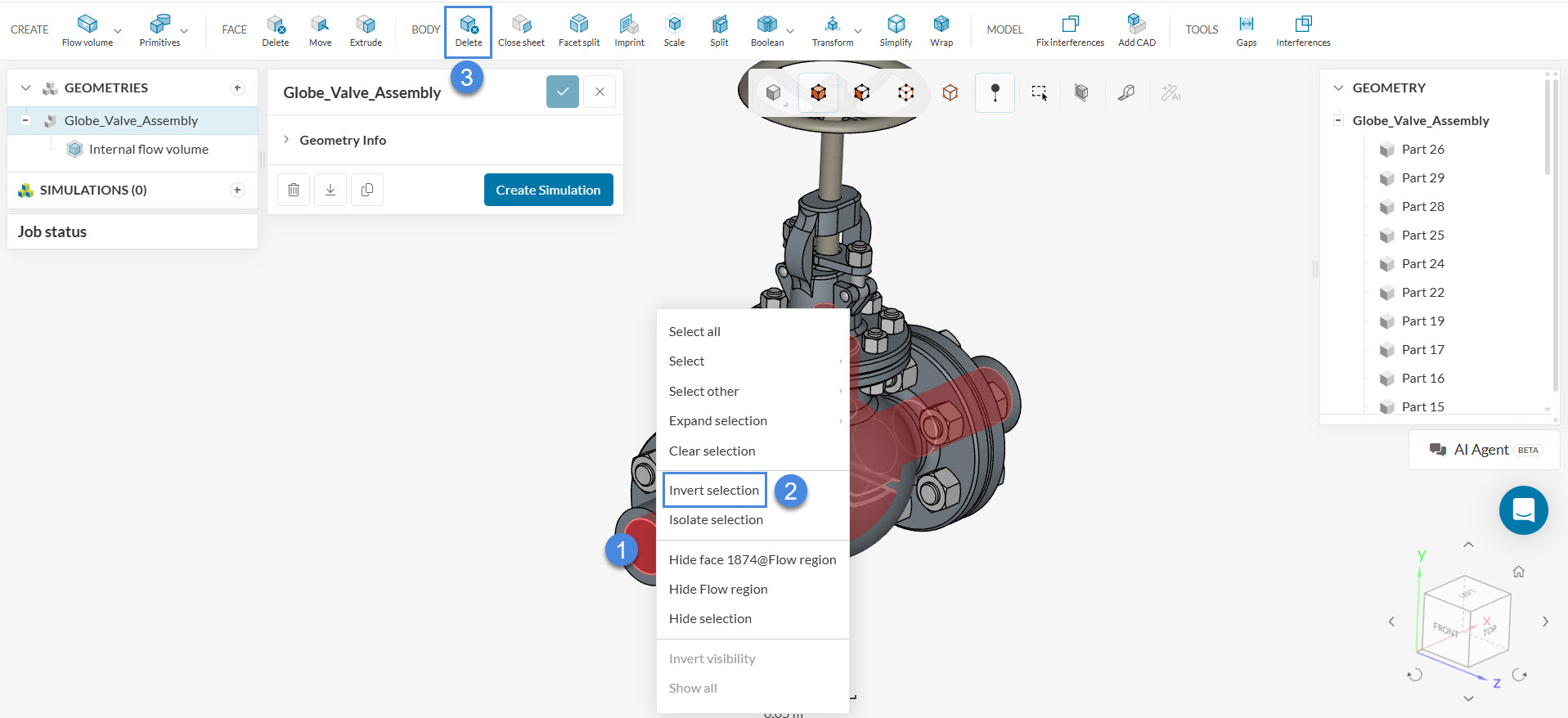Toggle the pin point selection mode
The height and width of the screenshot is (718, 1568).
coord(995,93)
